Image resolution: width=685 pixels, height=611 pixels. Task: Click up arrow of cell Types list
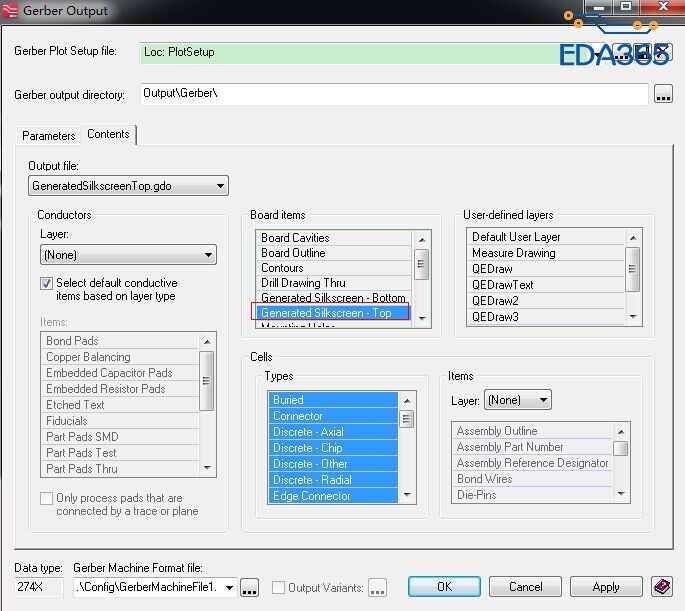tap(407, 400)
